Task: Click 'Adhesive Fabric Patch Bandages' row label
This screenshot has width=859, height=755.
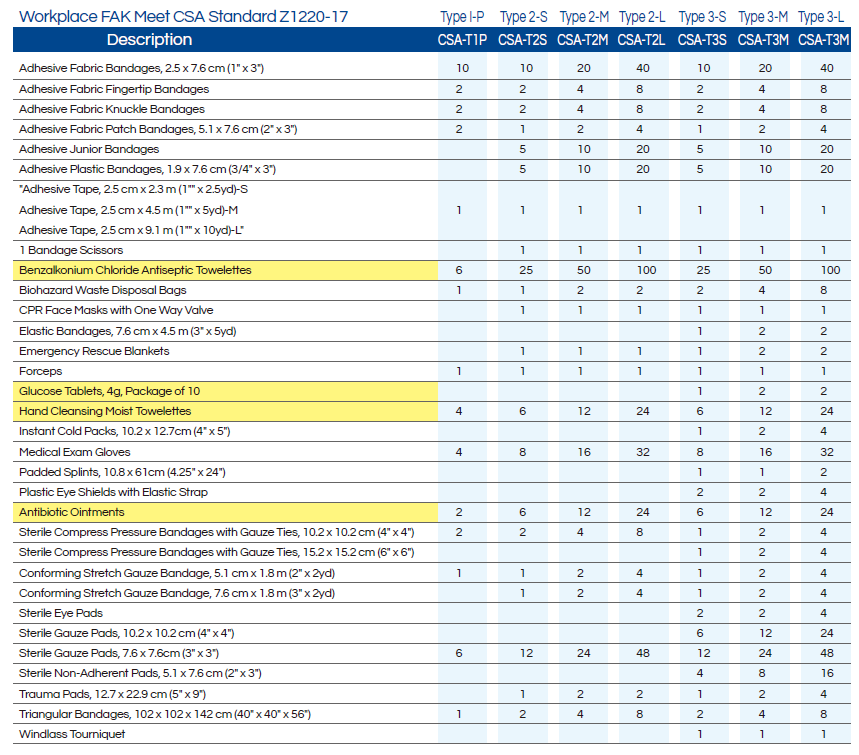Action: tap(158, 129)
